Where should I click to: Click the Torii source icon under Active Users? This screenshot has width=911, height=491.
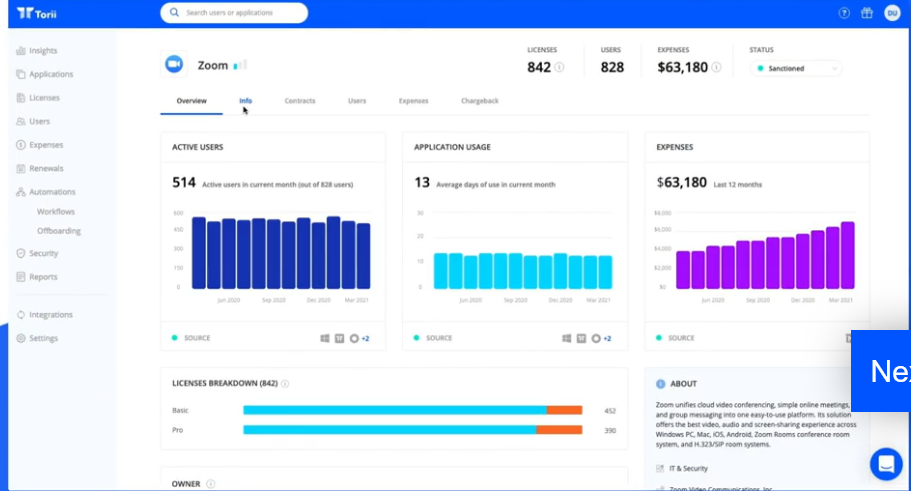pyautogui.click(x=339, y=338)
